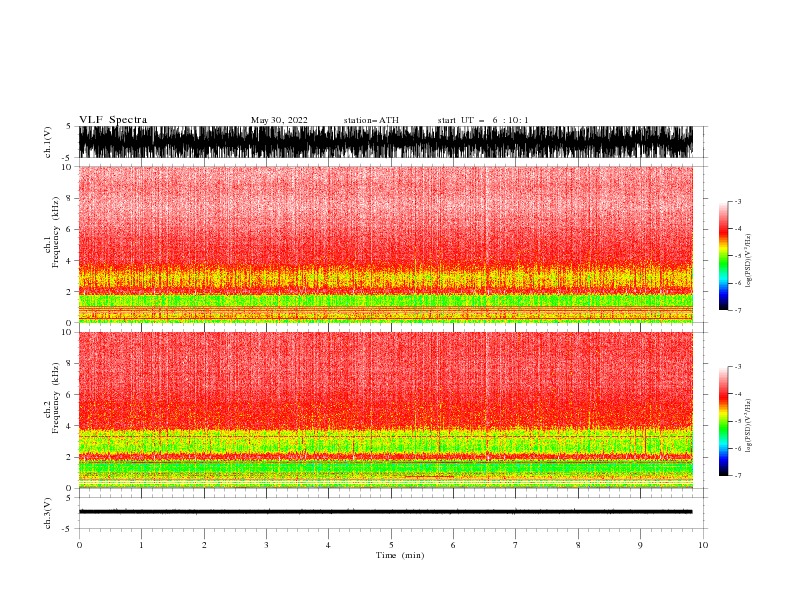The width and height of the screenshot is (792, 612).
Task: Click time axis tick "2" at bottom
Action: point(204,545)
